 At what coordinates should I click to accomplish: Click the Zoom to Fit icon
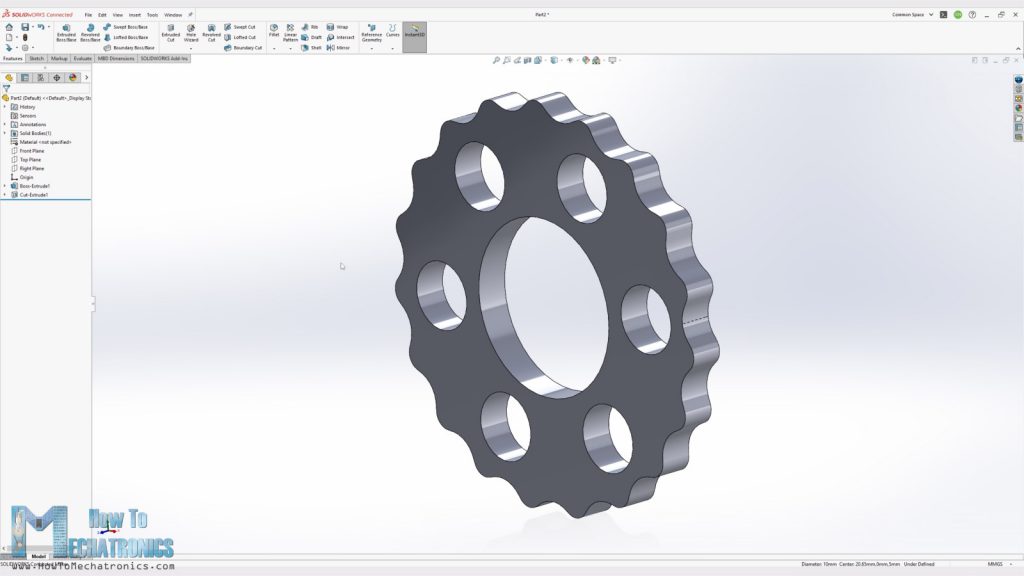click(x=496, y=61)
